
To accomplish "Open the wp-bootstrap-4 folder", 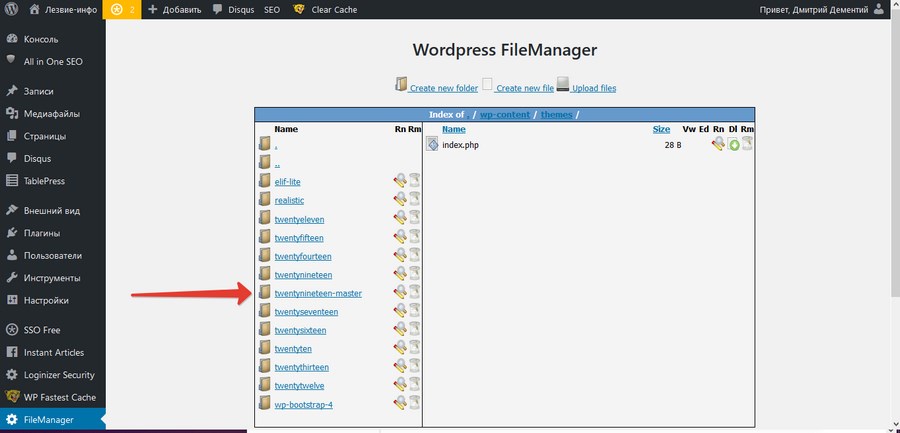I will click(304, 405).
